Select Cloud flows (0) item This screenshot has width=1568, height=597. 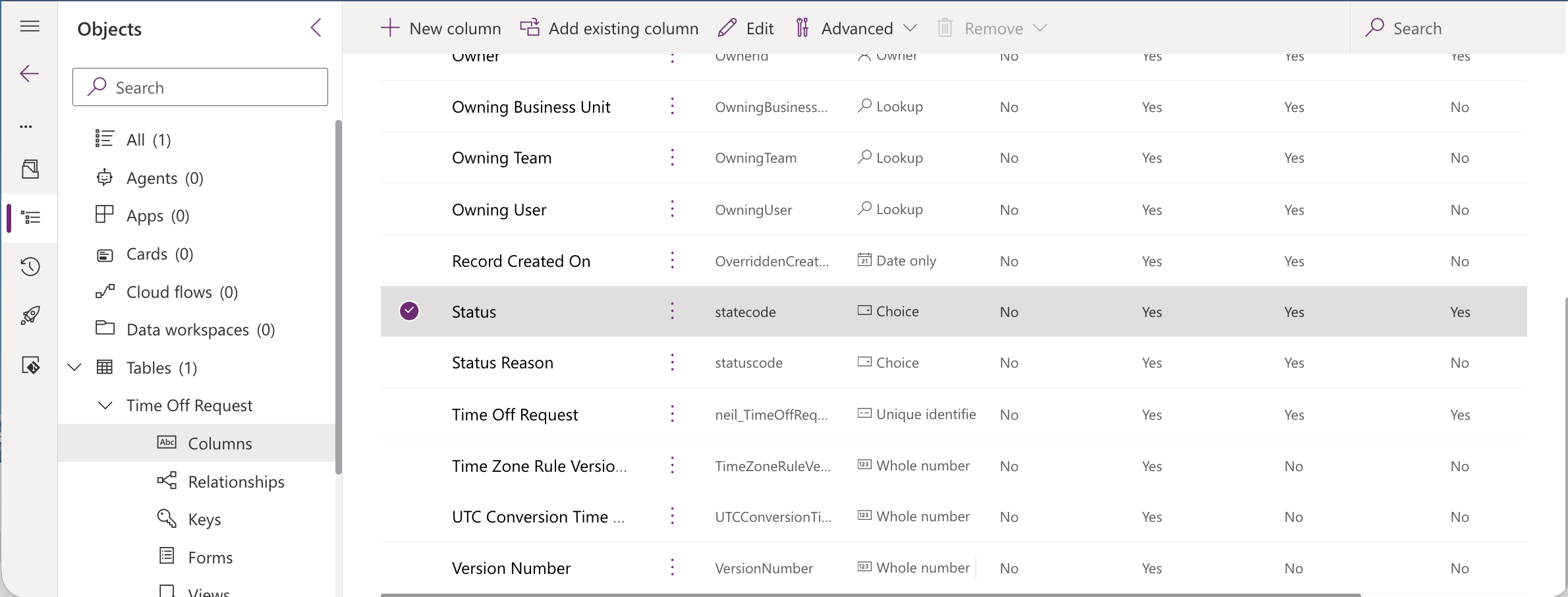pyautogui.click(x=182, y=292)
